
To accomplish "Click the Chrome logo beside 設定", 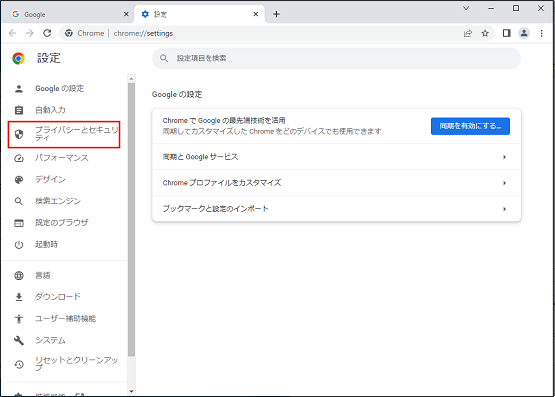I will 18,58.
